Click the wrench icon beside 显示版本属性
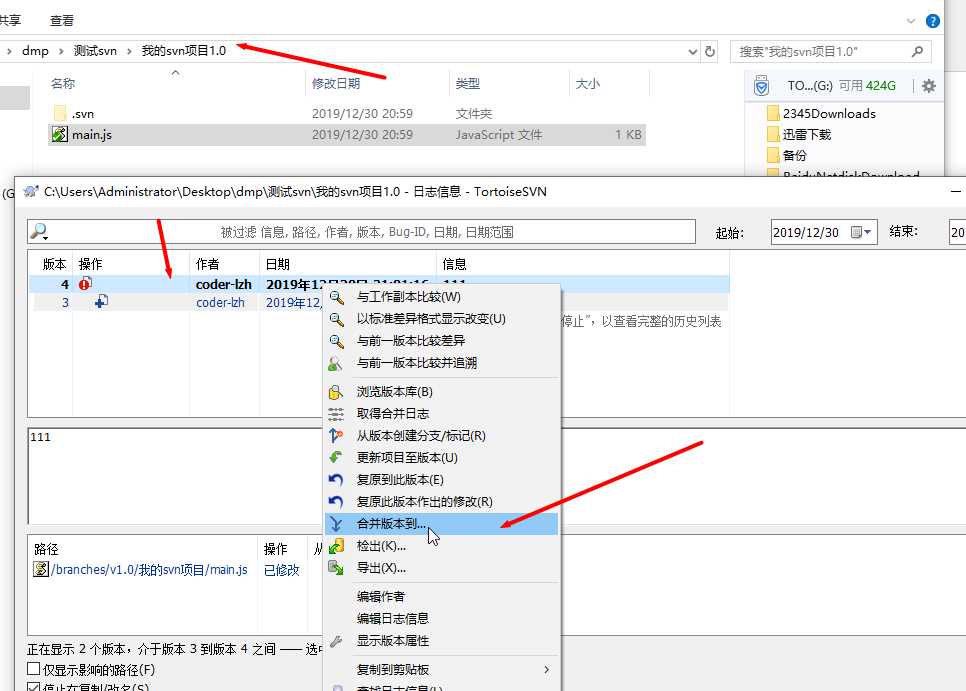Screen dimensions: 966x691 pyautogui.click(x=336, y=641)
